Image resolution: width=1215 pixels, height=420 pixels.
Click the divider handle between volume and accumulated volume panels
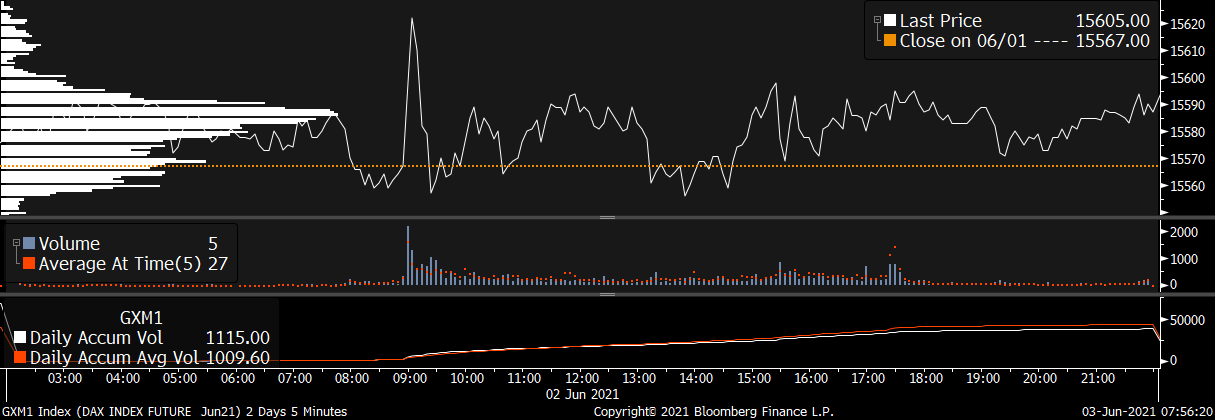[x=606, y=295]
